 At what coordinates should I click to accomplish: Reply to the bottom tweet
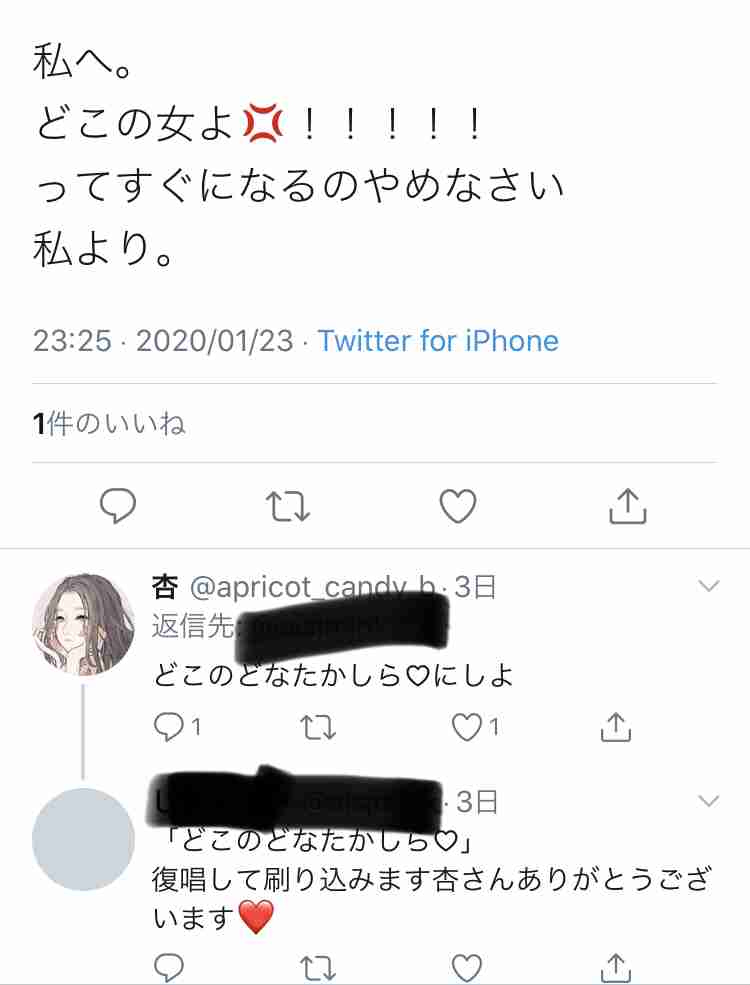168,968
